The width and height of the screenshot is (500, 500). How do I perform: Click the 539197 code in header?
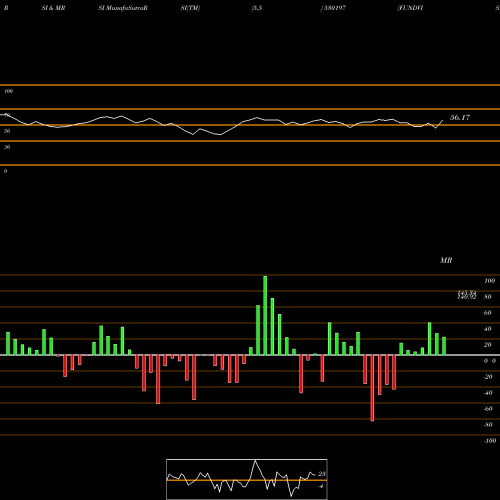(x=334, y=8)
